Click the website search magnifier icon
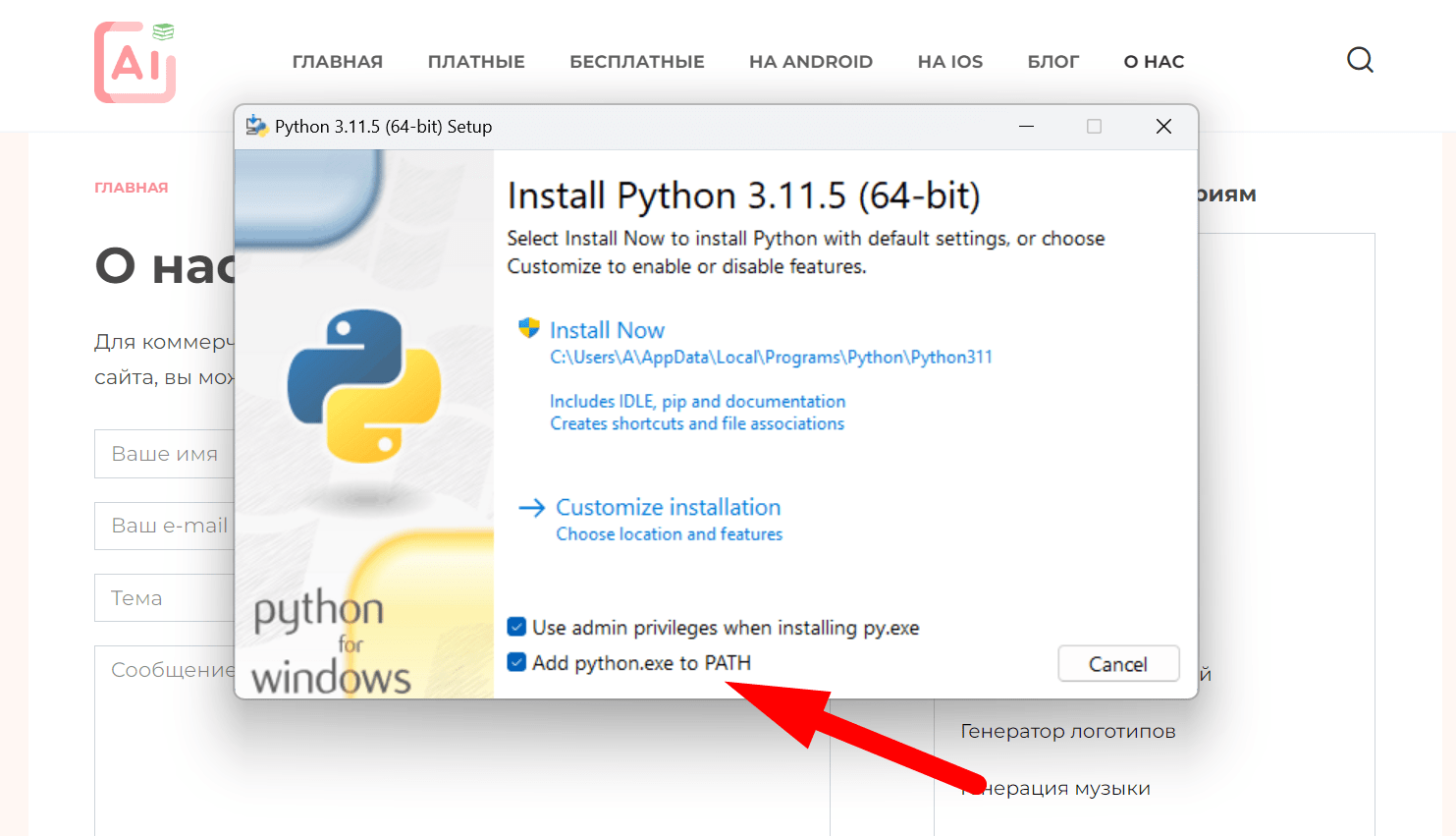Image resolution: width=1456 pixels, height=836 pixels. [x=1360, y=61]
